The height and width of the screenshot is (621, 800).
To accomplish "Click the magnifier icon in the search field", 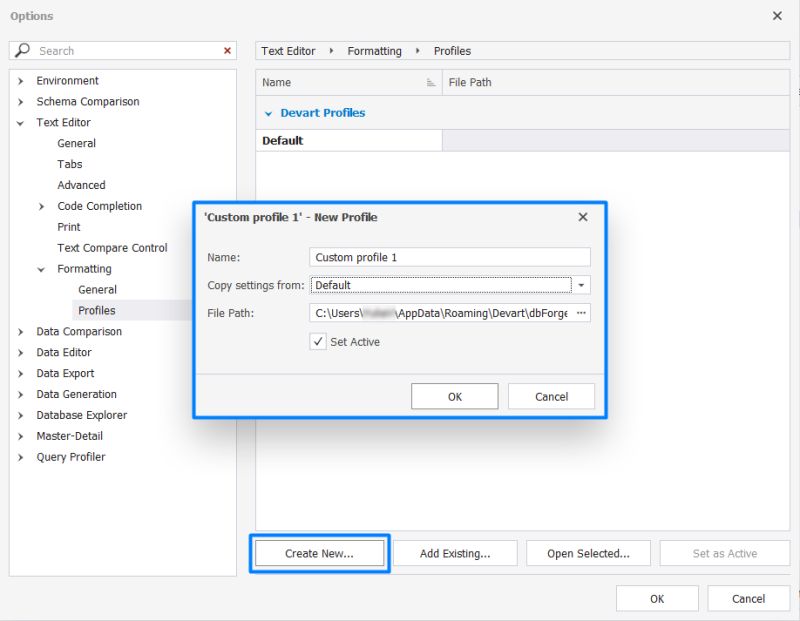I will point(20,50).
